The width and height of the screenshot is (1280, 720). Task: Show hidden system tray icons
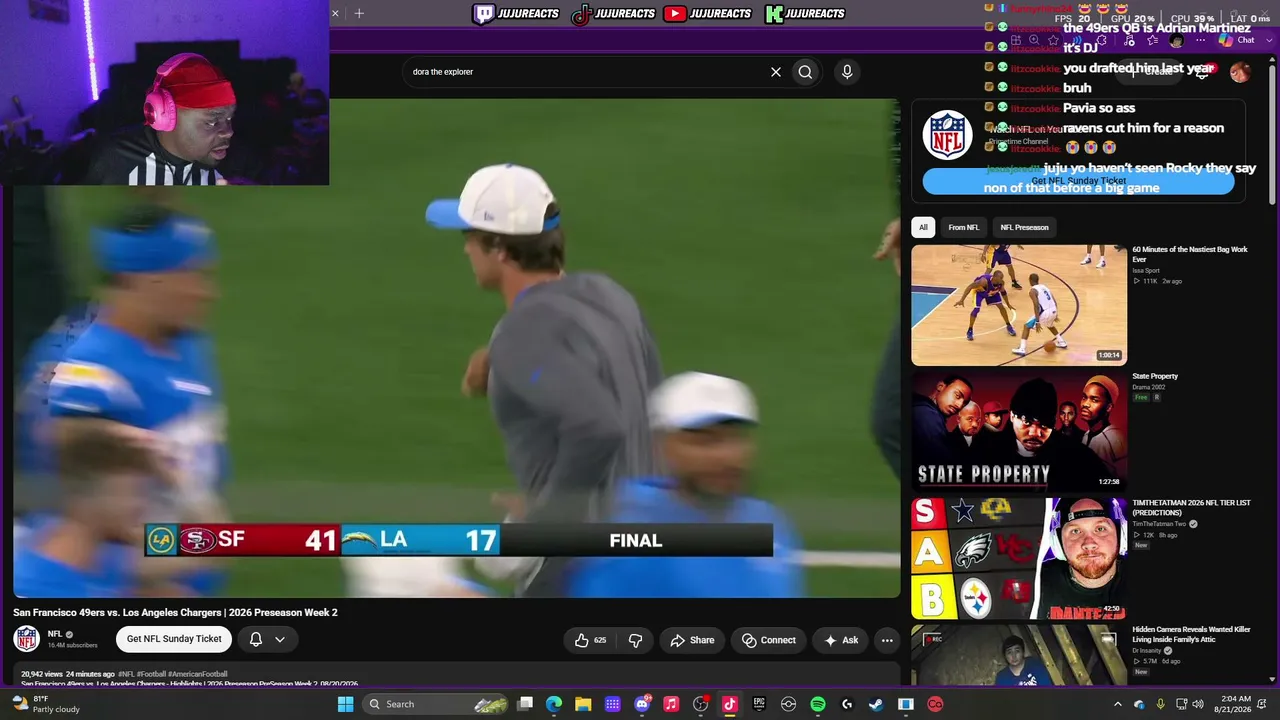[1118, 704]
